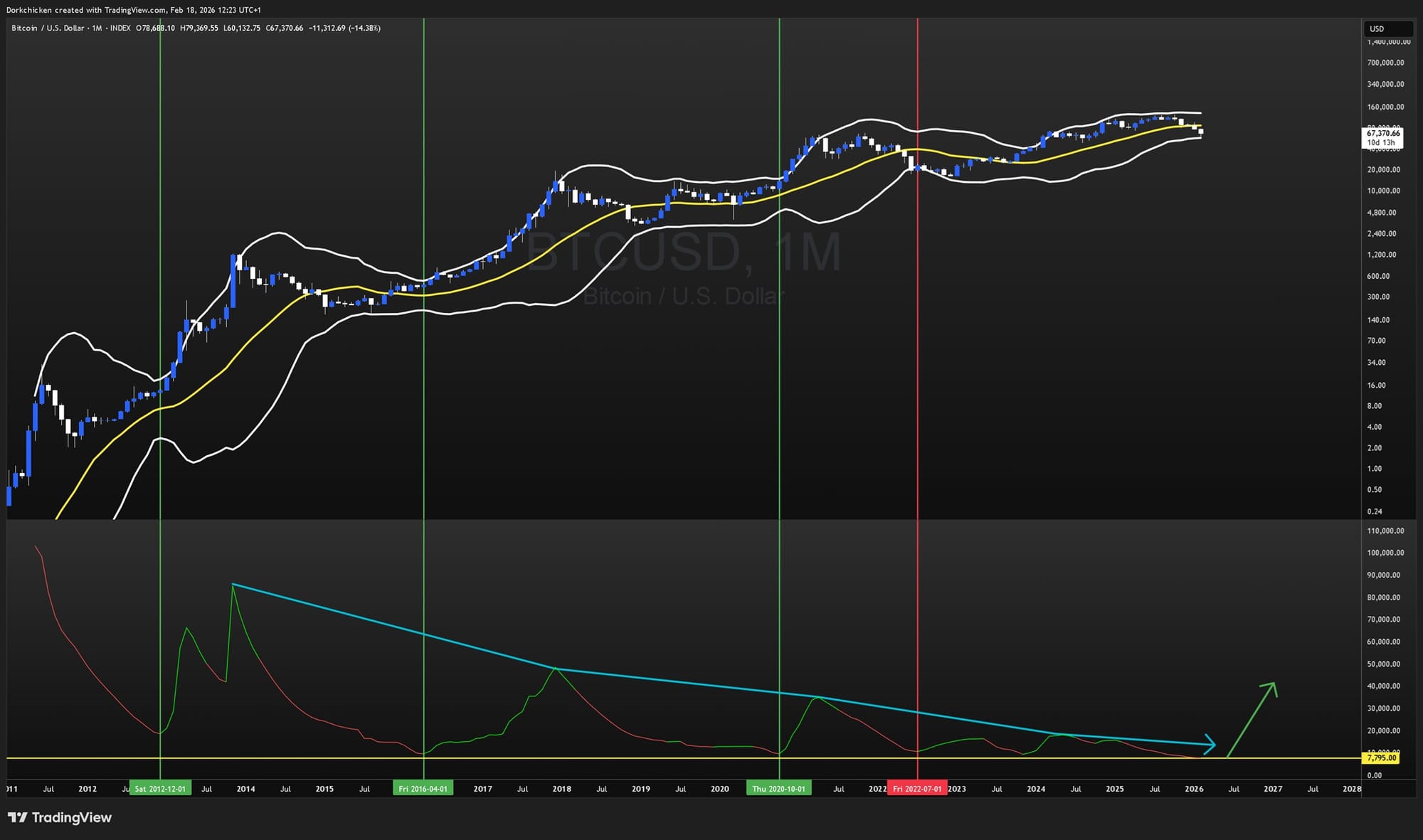Click the 2024 label on the time axis

(1036, 789)
